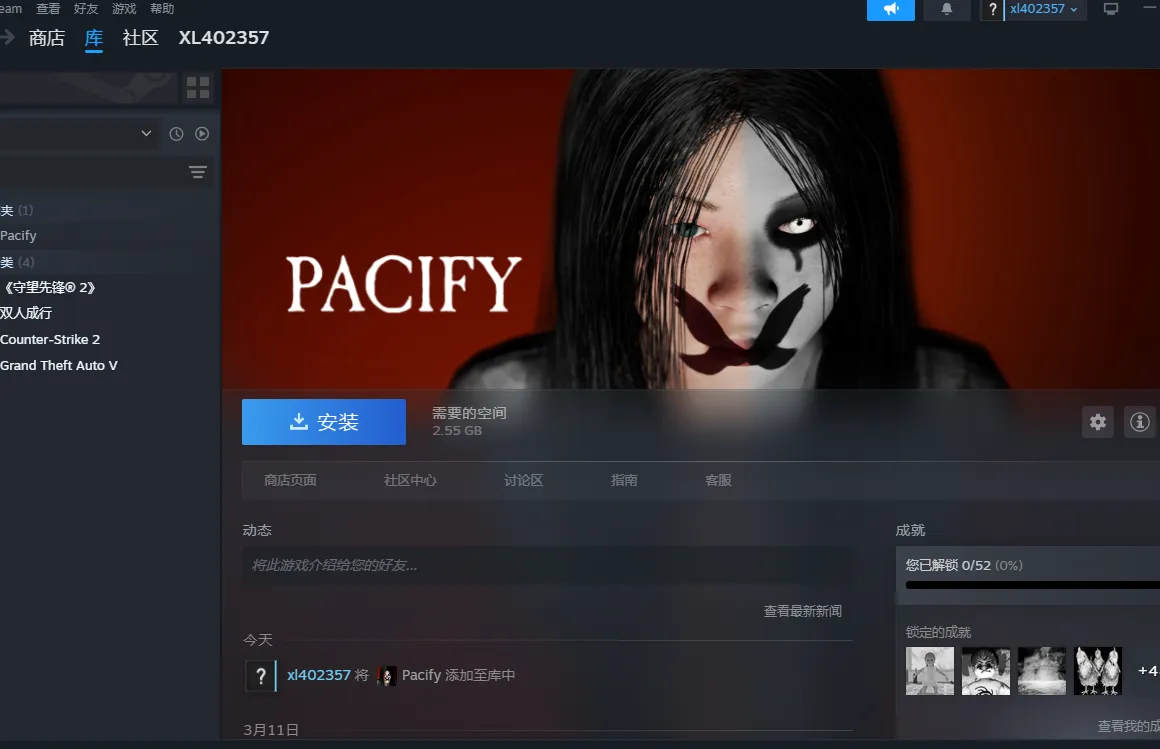1160x749 pixels.
Task: Click the announcements megaphone icon
Action: 890,9
